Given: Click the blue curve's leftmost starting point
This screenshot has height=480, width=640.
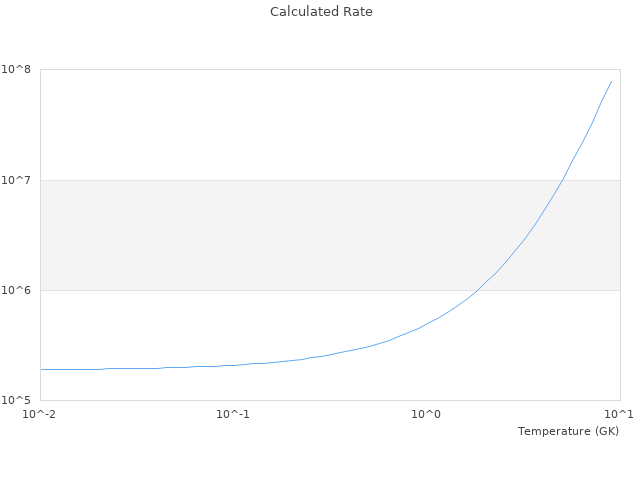Looking at the screenshot, I should (41, 369).
